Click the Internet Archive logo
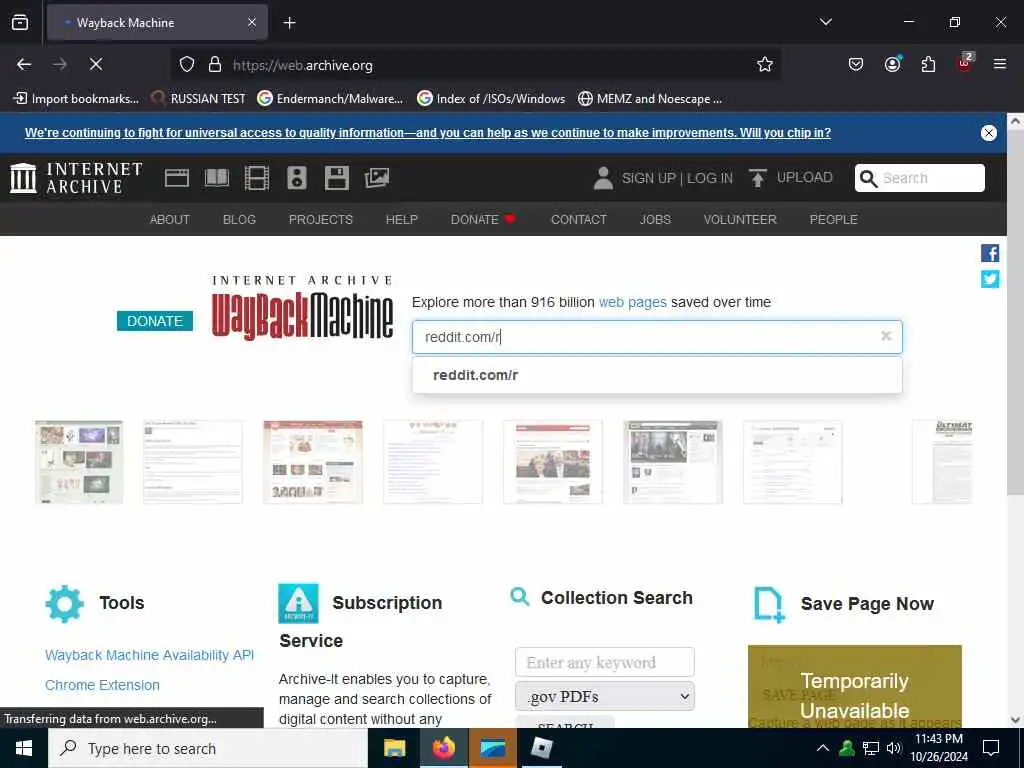Viewport: 1024px width, 768px height. coord(76,178)
